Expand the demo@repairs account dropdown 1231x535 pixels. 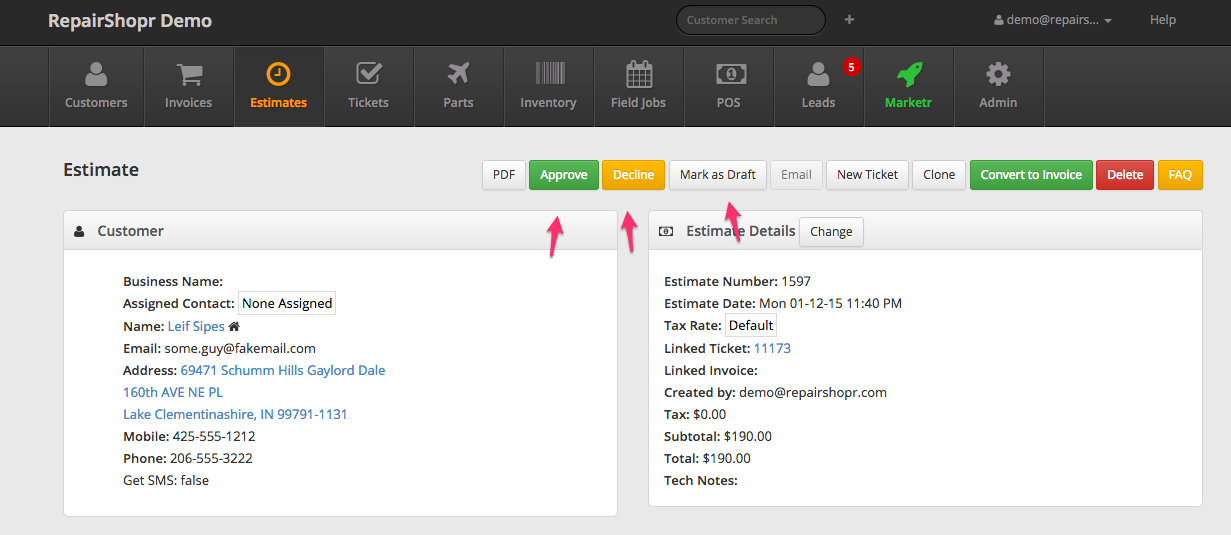click(1053, 20)
